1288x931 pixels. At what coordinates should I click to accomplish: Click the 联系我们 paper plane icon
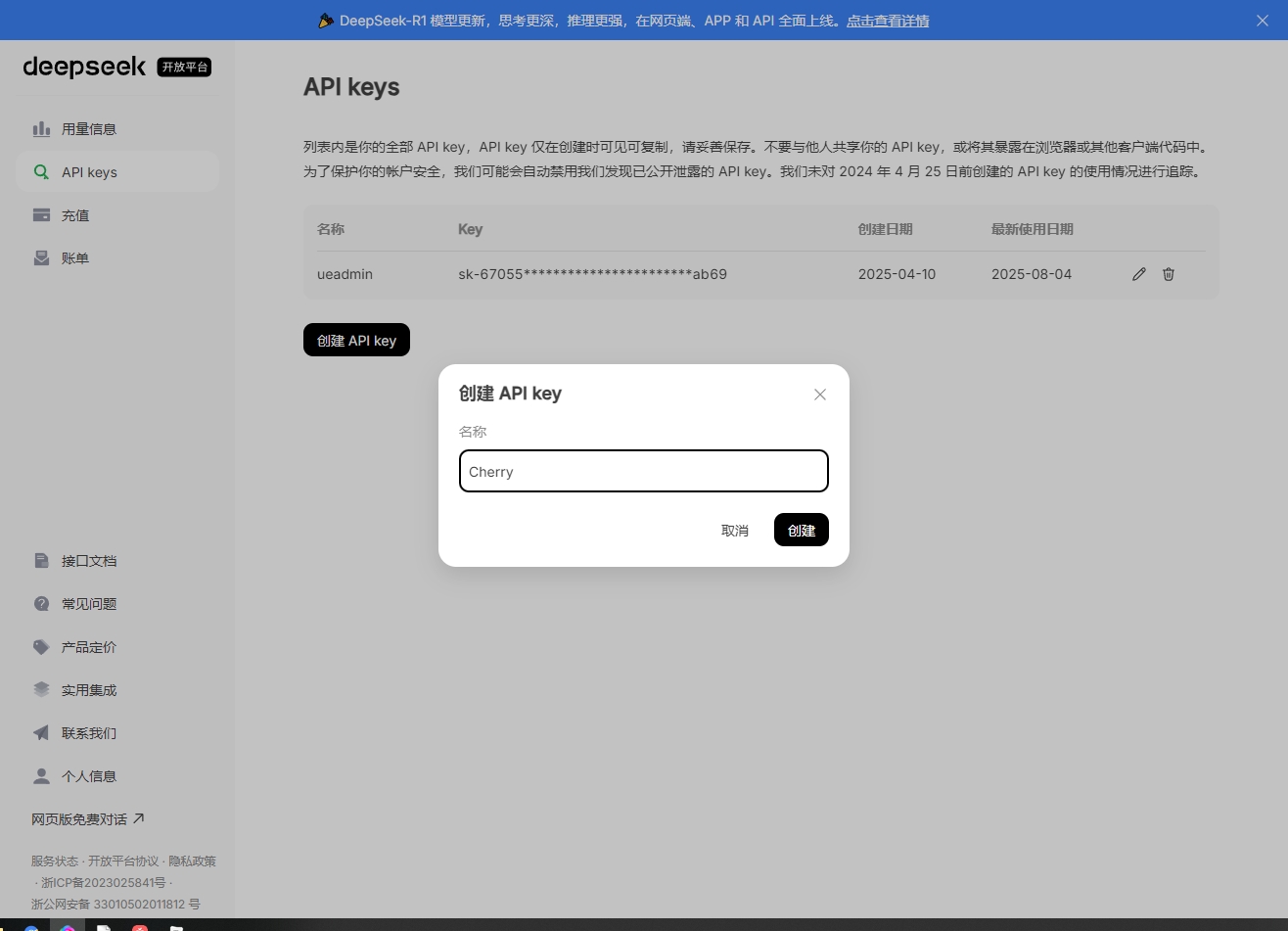tap(41, 733)
